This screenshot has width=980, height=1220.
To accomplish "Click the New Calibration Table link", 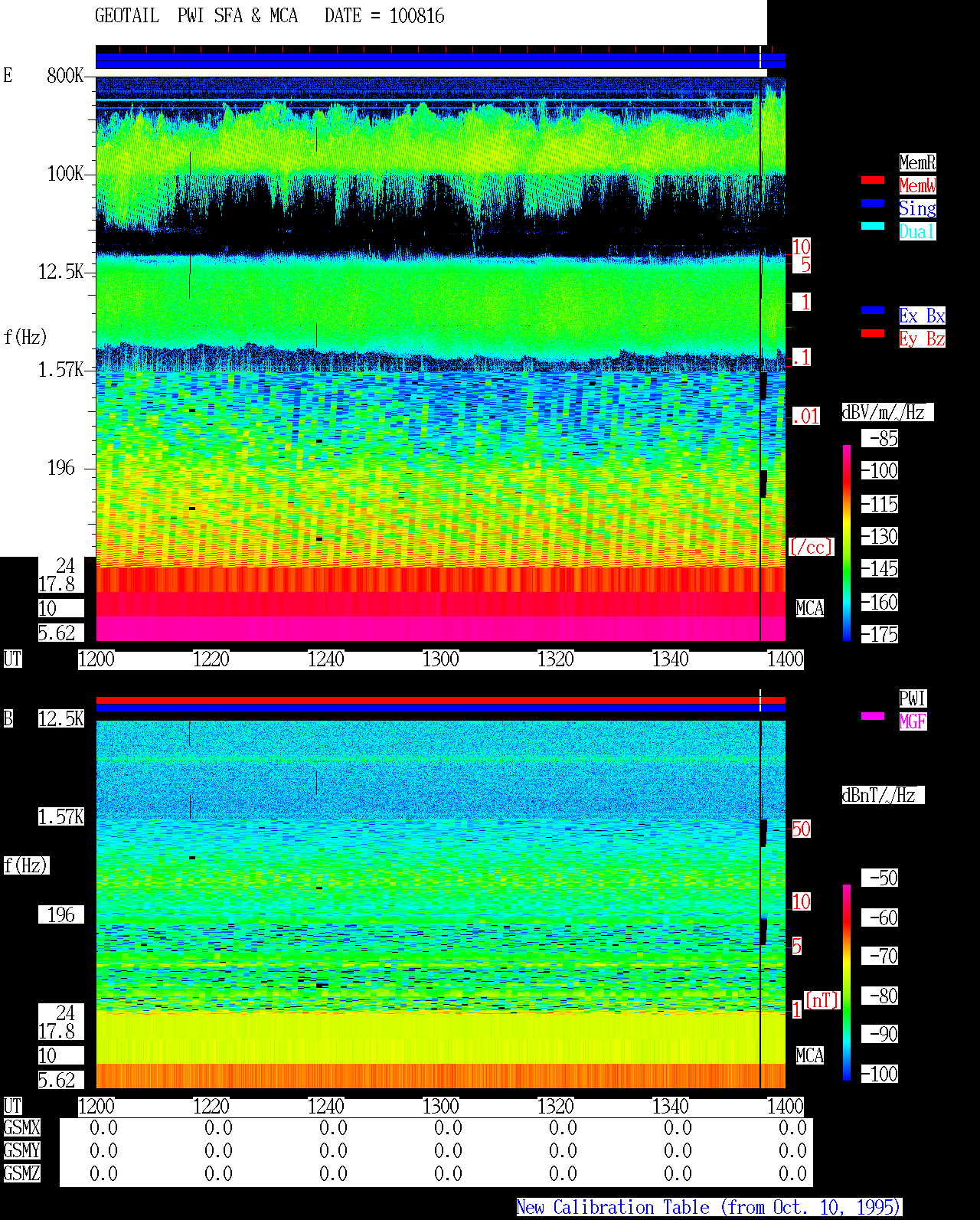I will point(709,1208).
